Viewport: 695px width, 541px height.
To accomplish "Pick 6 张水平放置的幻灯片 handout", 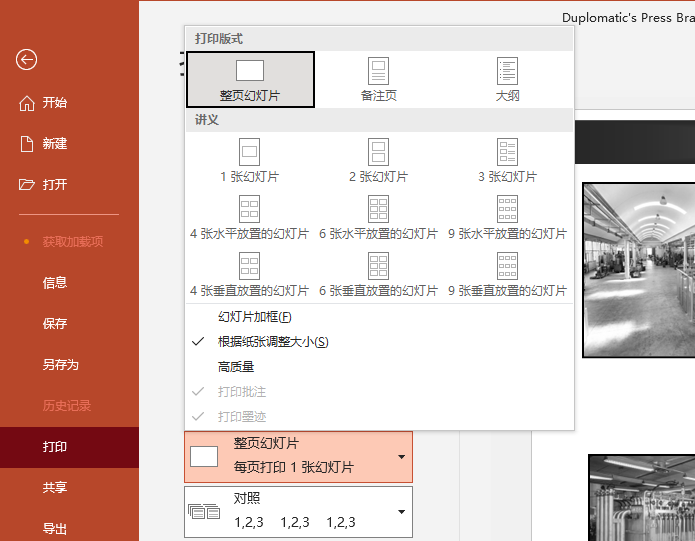I will pos(379,218).
